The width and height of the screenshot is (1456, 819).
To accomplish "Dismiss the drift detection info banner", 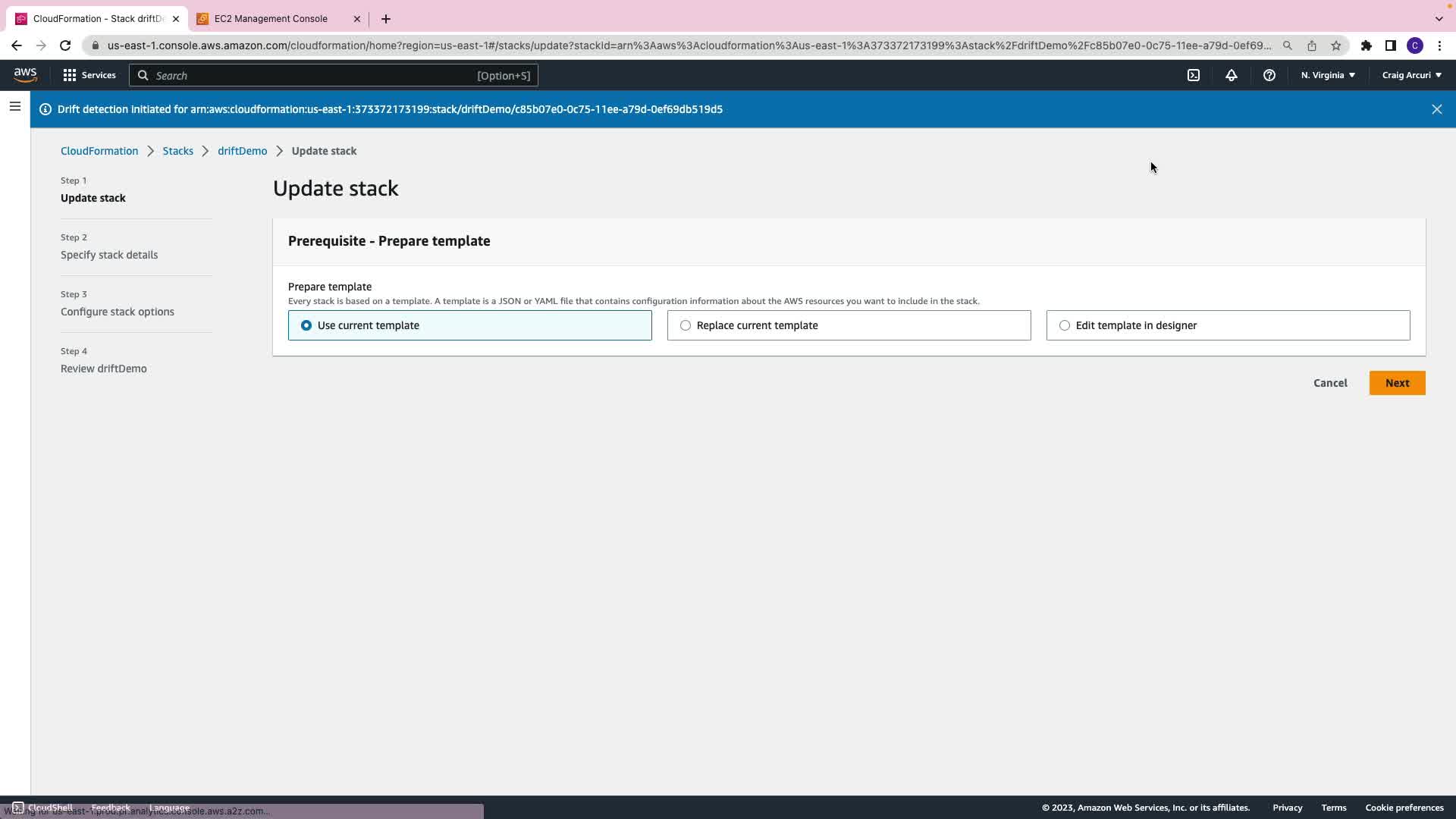I will pyautogui.click(x=1436, y=109).
